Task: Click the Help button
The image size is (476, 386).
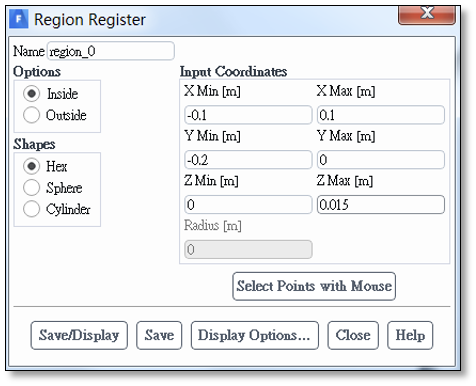Action: pyautogui.click(x=410, y=335)
